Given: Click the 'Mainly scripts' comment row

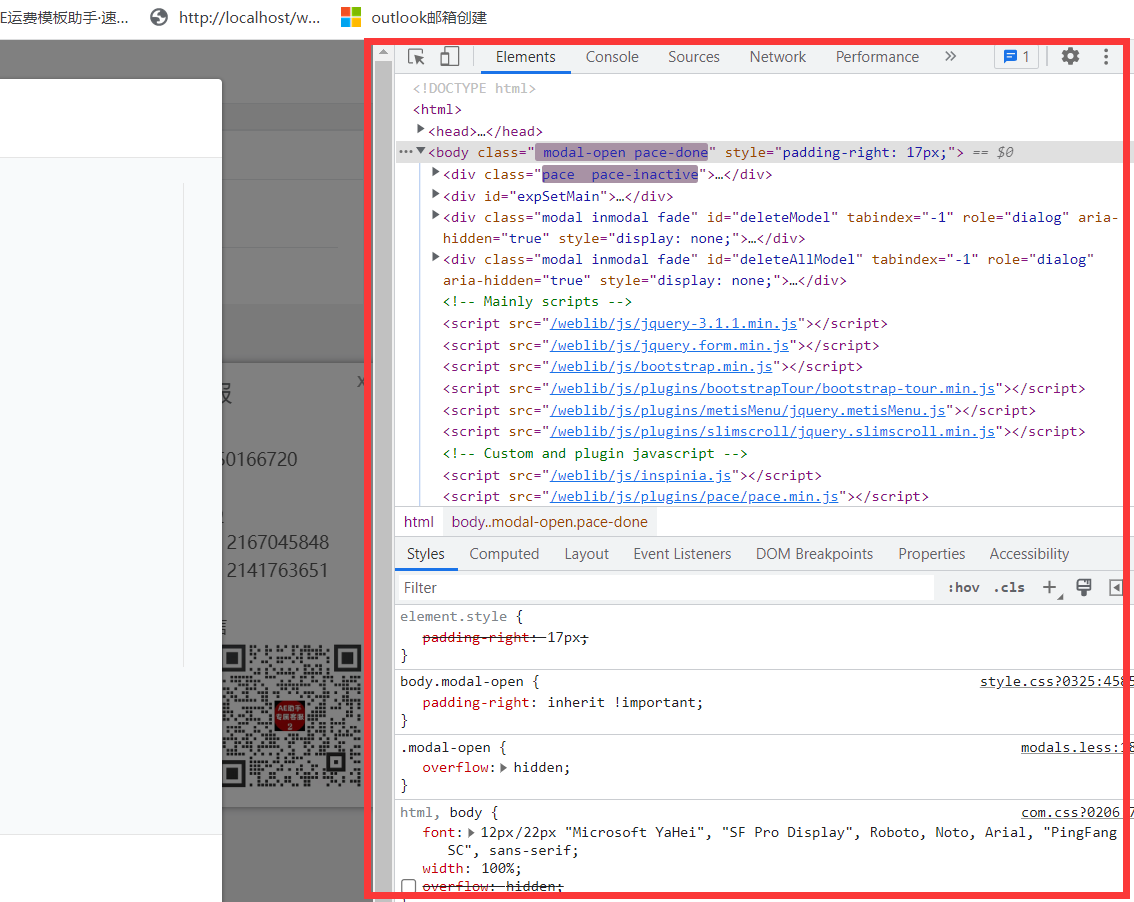Looking at the screenshot, I should click(x=537, y=302).
